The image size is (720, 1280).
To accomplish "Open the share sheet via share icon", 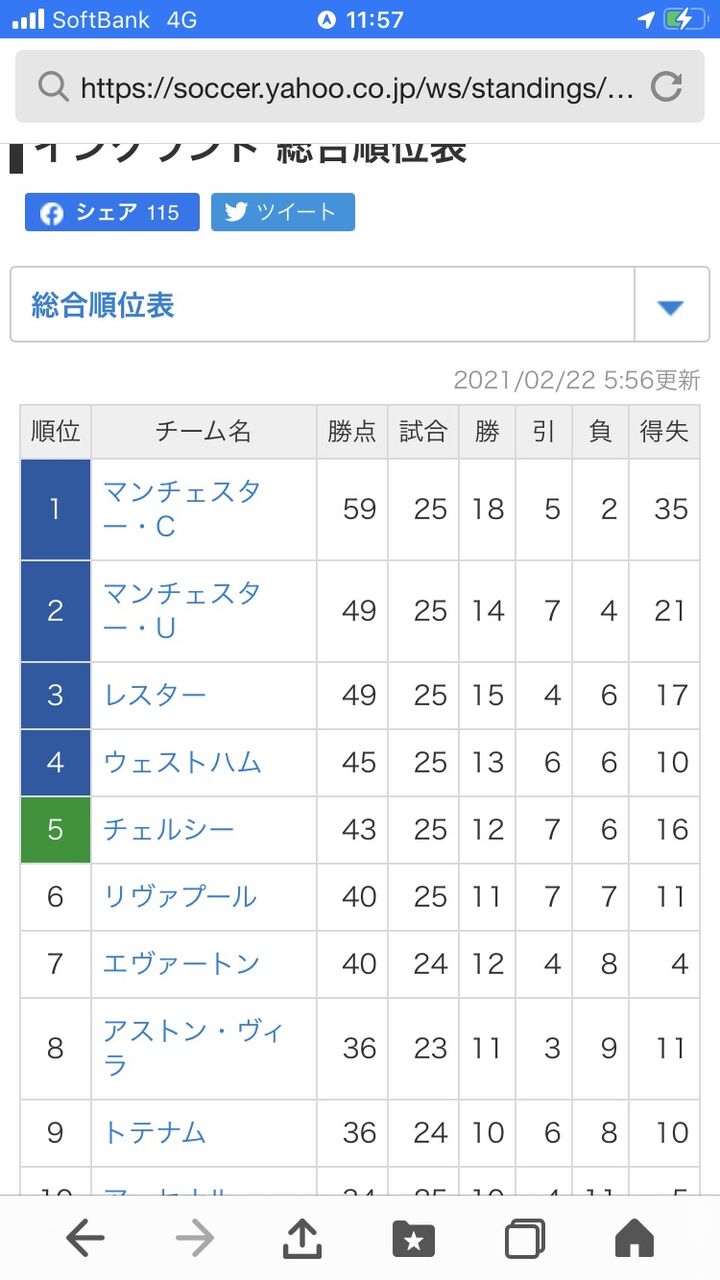I will click(x=303, y=1237).
